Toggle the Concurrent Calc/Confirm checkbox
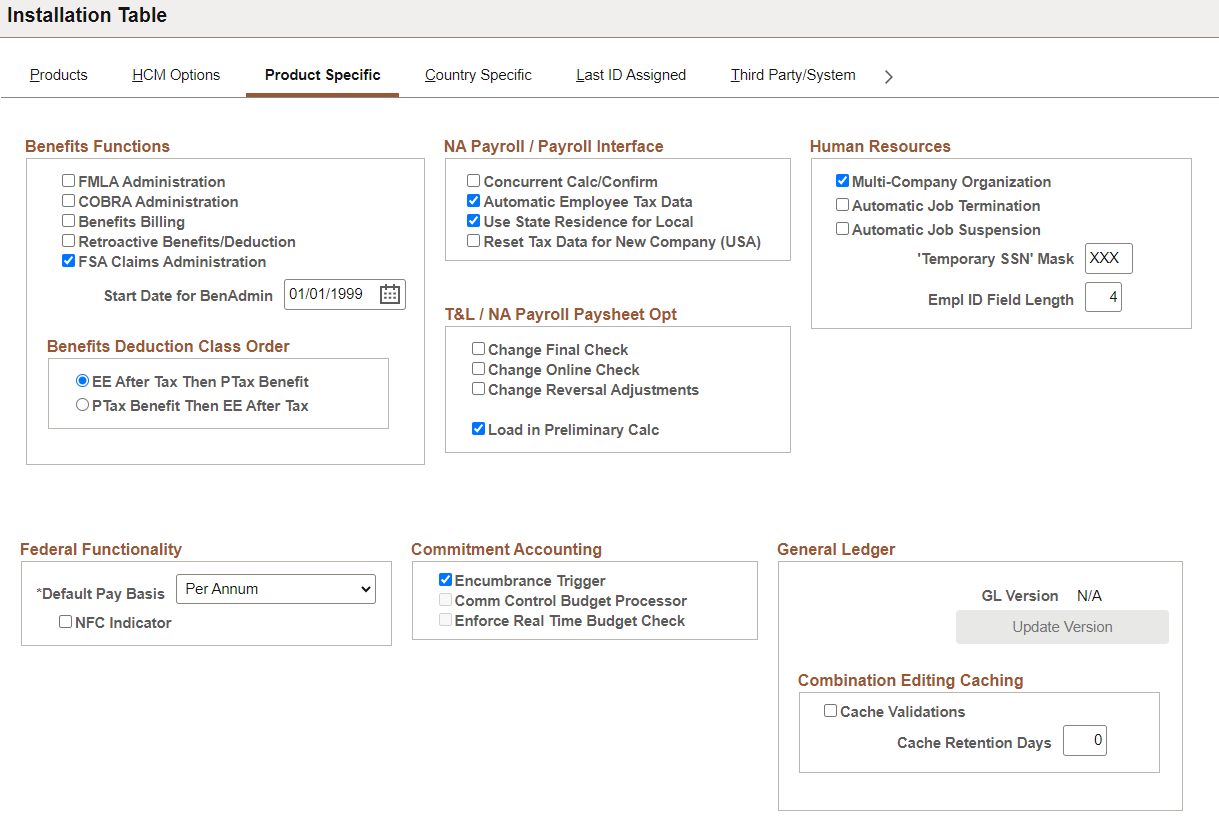Image resolution: width=1219 pixels, height=839 pixels. click(474, 181)
